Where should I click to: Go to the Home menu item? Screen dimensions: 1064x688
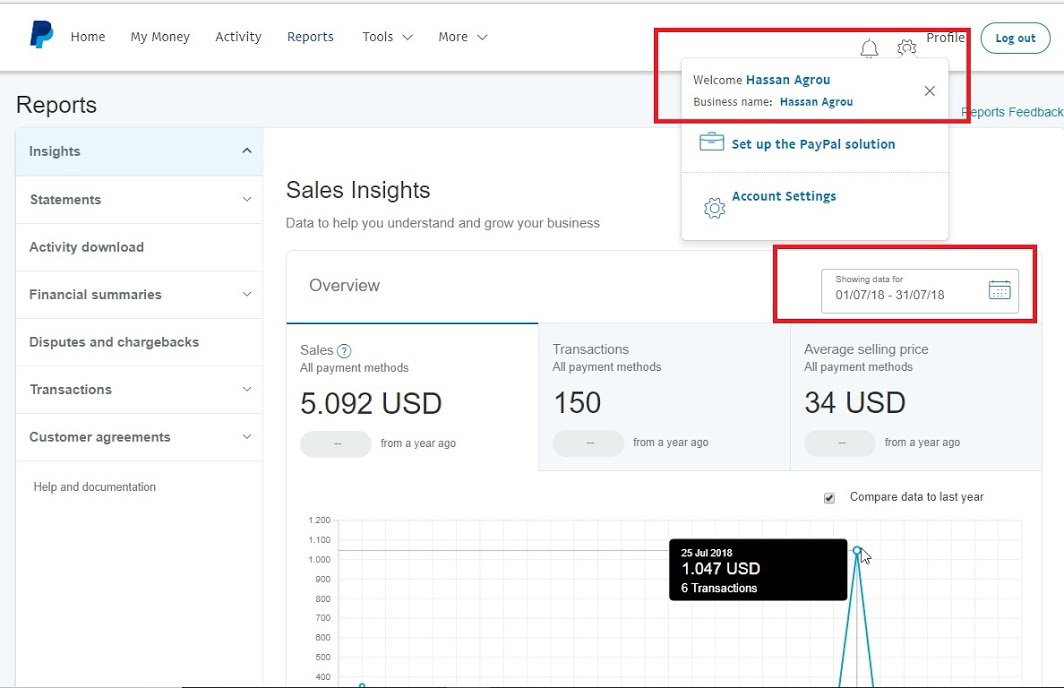tap(88, 37)
